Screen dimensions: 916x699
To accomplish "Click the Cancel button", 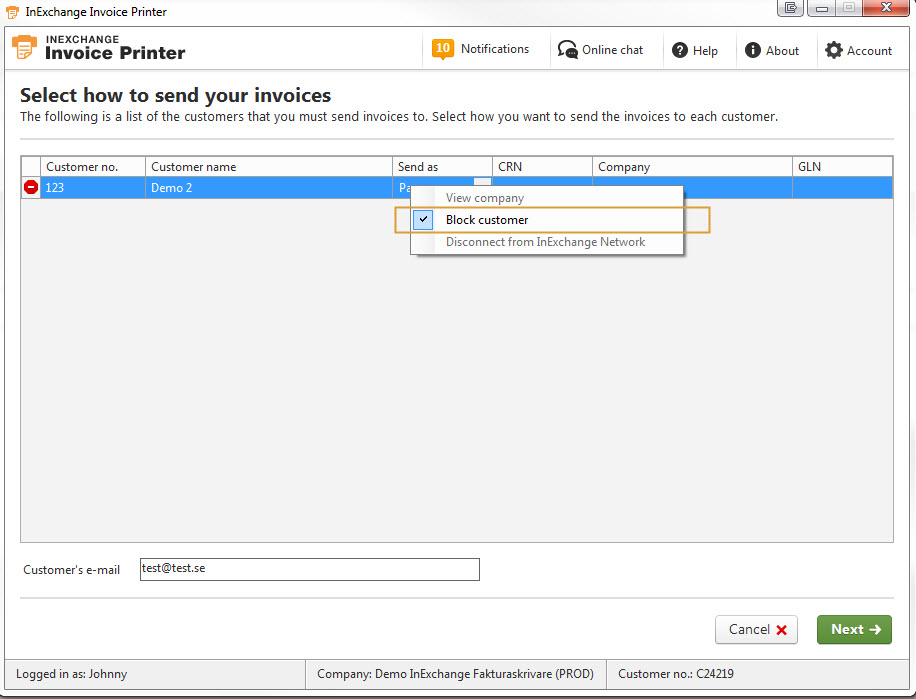I will tap(756, 630).
